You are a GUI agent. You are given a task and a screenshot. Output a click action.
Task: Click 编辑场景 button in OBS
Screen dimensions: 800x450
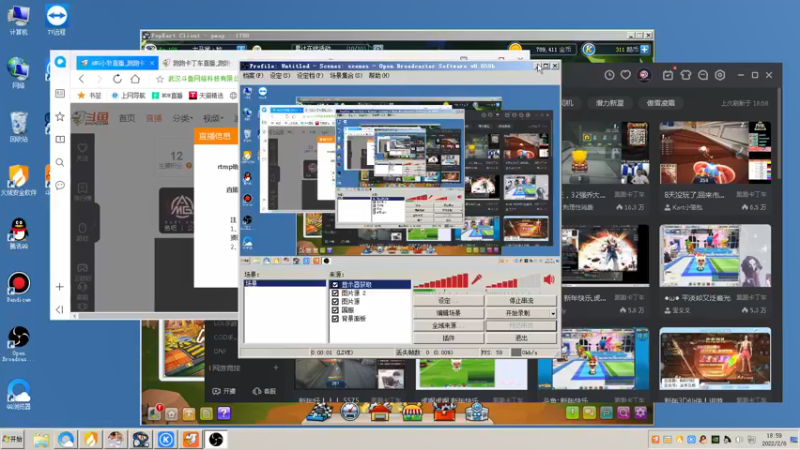pos(448,313)
